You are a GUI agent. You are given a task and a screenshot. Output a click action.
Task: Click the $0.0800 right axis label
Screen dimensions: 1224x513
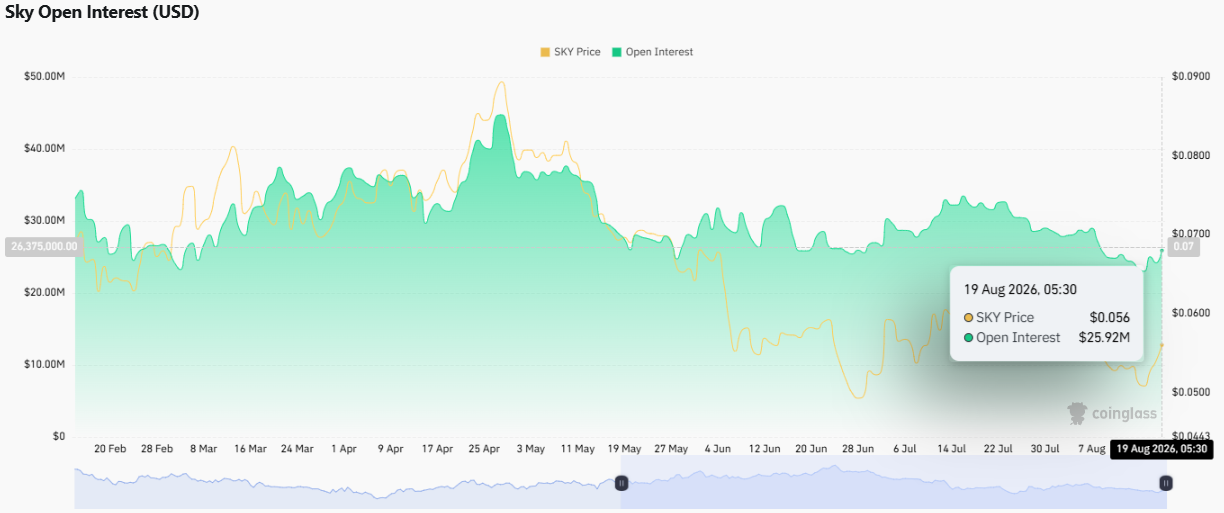tap(1191, 155)
